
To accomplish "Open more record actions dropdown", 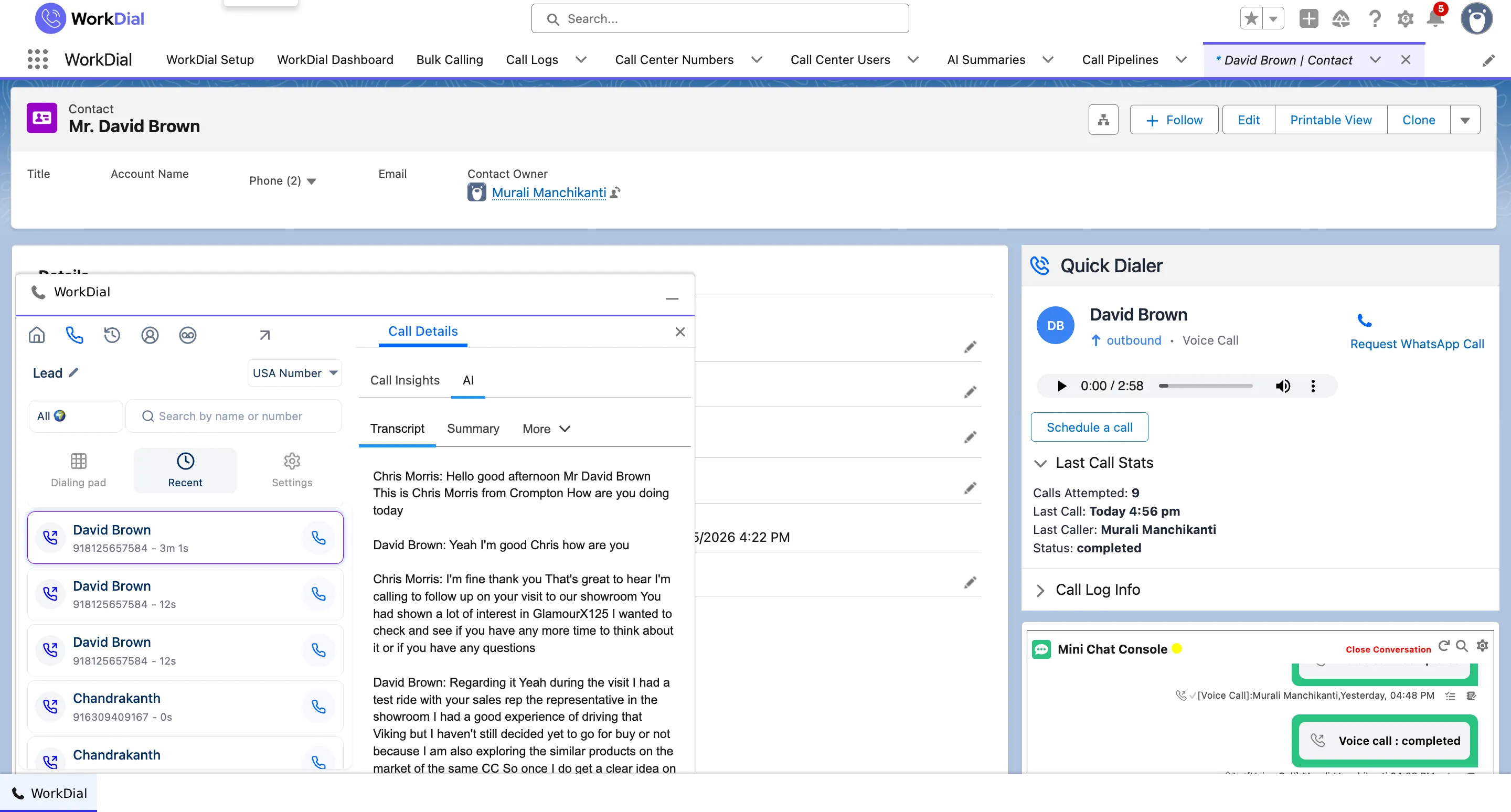I will click(x=1465, y=120).
